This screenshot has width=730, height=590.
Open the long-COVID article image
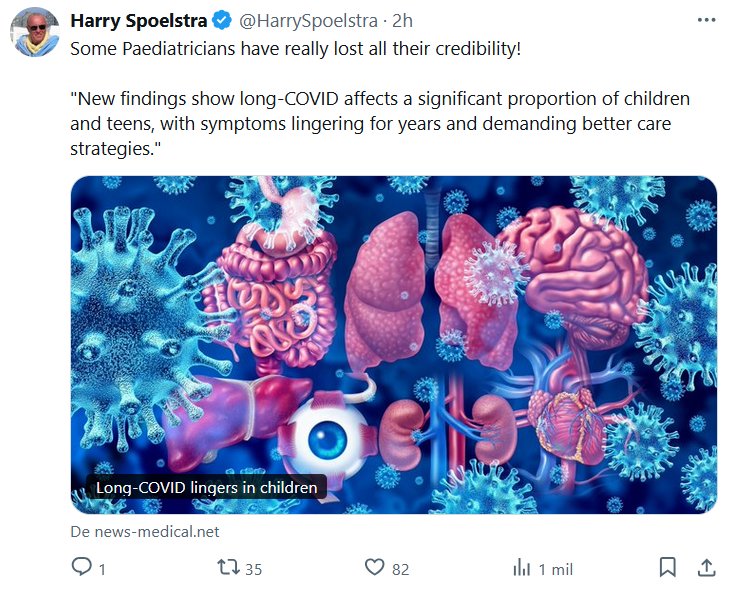pyautogui.click(x=393, y=330)
